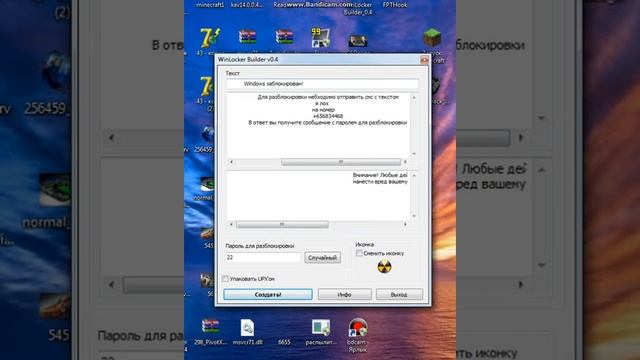Screen dimensions: 640x360
Task: Click down arrow of warning text area scrollbar
Action: 414,216
